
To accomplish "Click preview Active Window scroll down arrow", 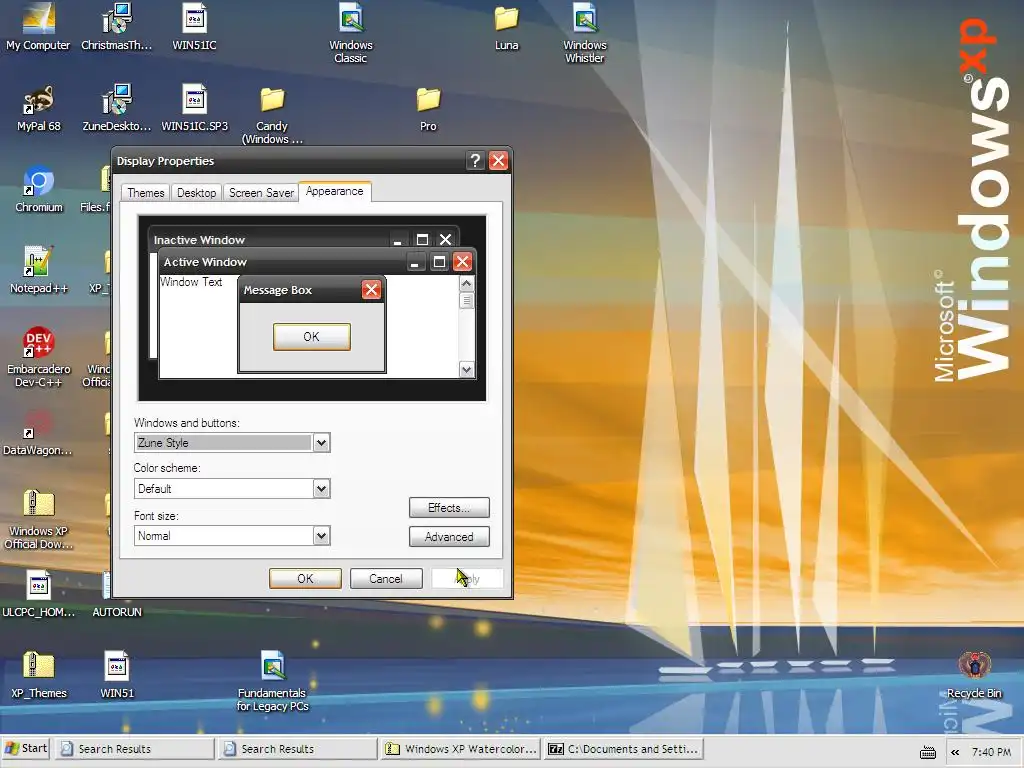I will pyautogui.click(x=466, y=370).
